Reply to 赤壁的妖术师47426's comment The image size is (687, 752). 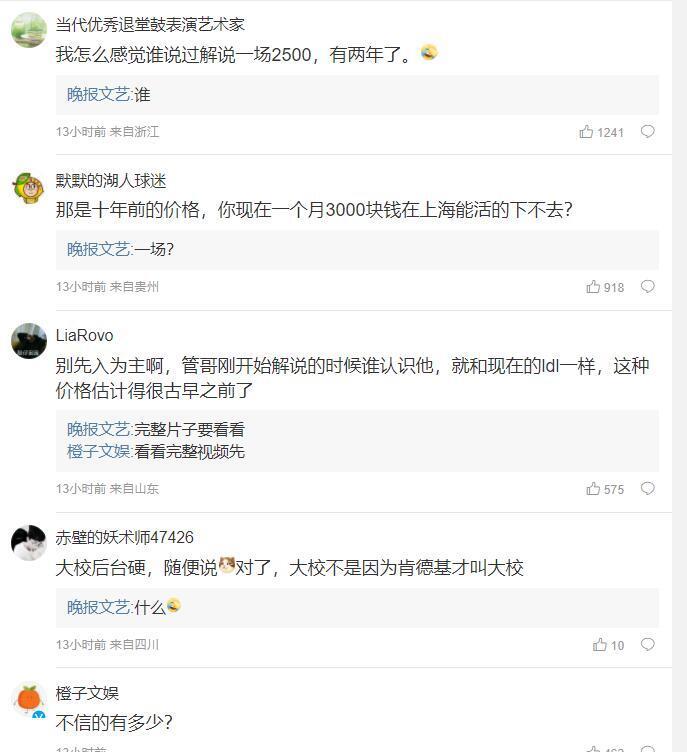click(647, 645)
